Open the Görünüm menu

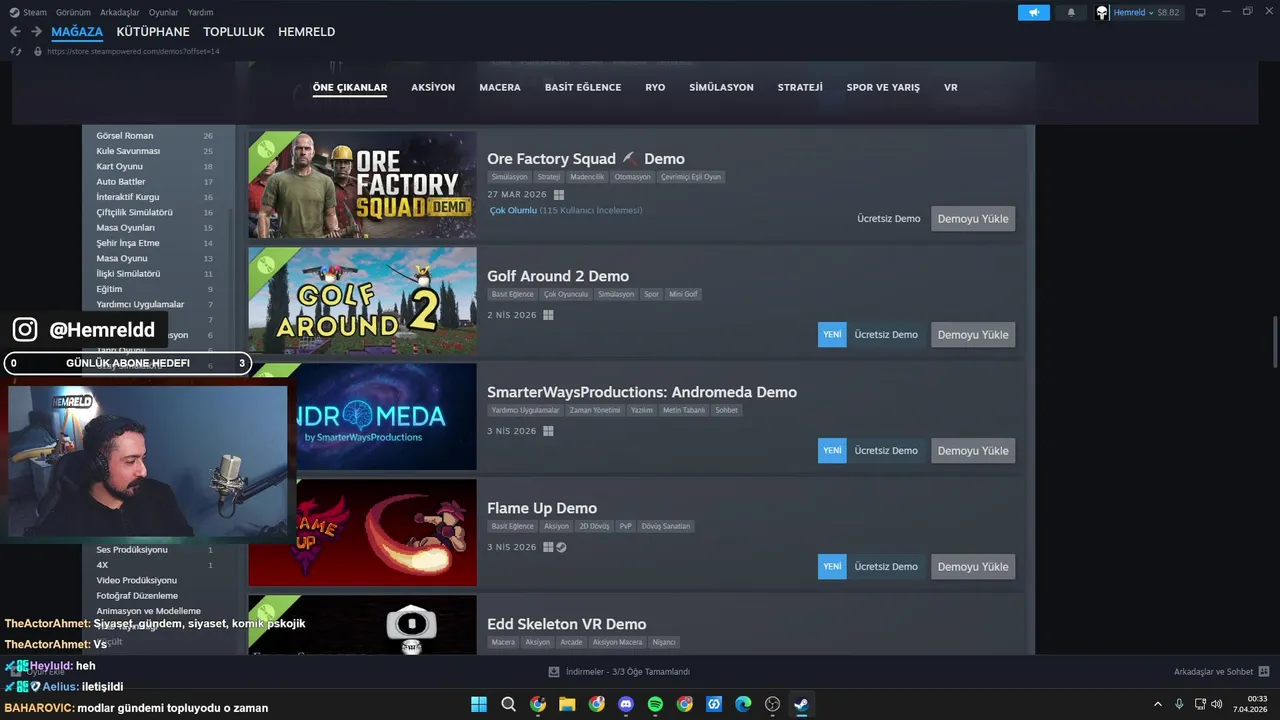tap(73, 12)
